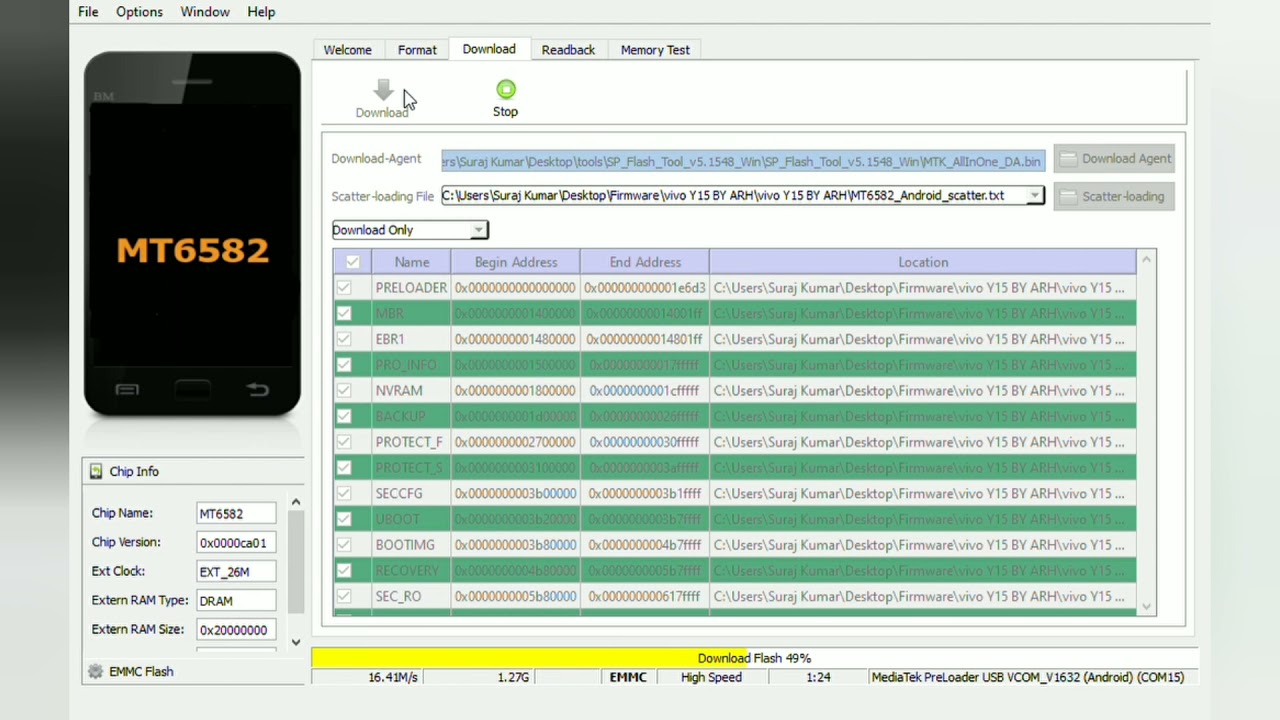Click the Download Agent folder button
Image resolution: width=1280 pixels, height=720 pixels.
(1114, 158)
